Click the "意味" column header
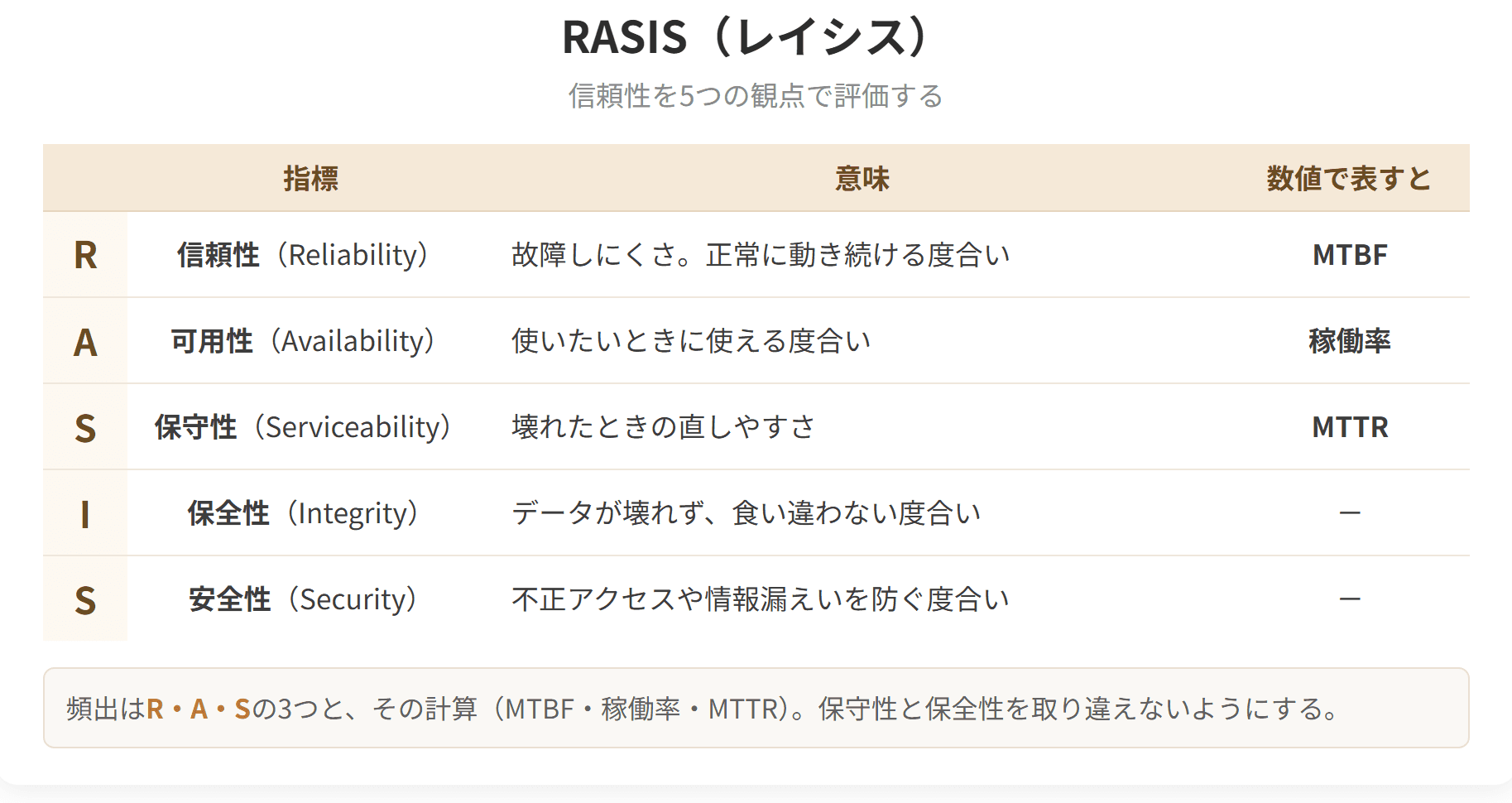 point(862,178)
